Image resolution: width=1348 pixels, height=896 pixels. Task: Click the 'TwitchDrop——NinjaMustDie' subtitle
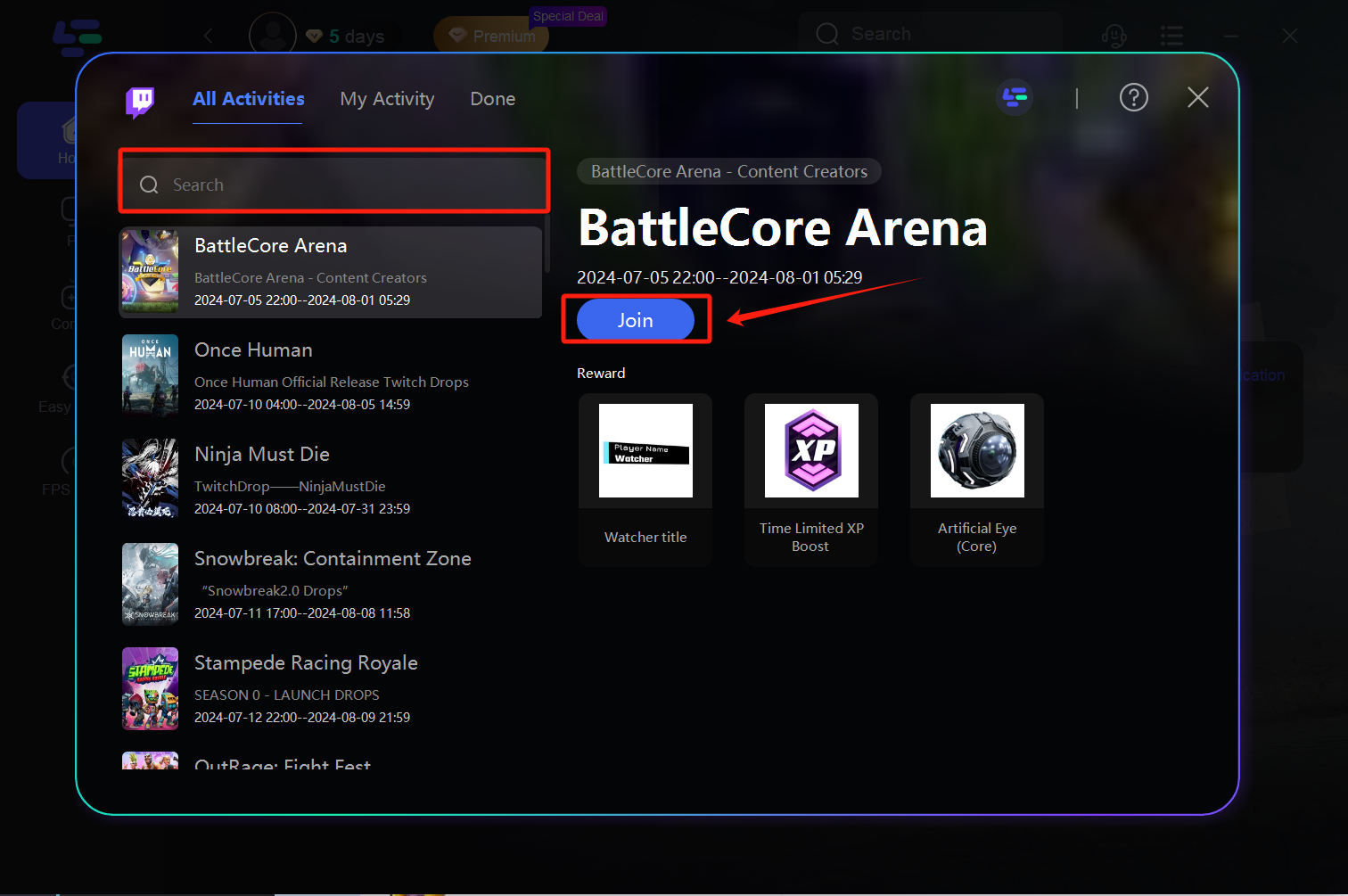[290, 486]
